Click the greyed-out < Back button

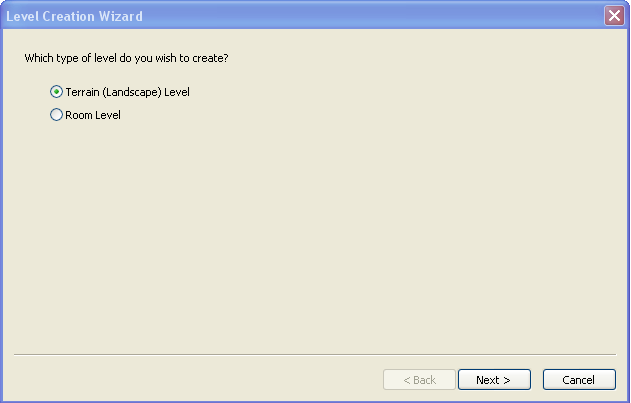(419, 380)
